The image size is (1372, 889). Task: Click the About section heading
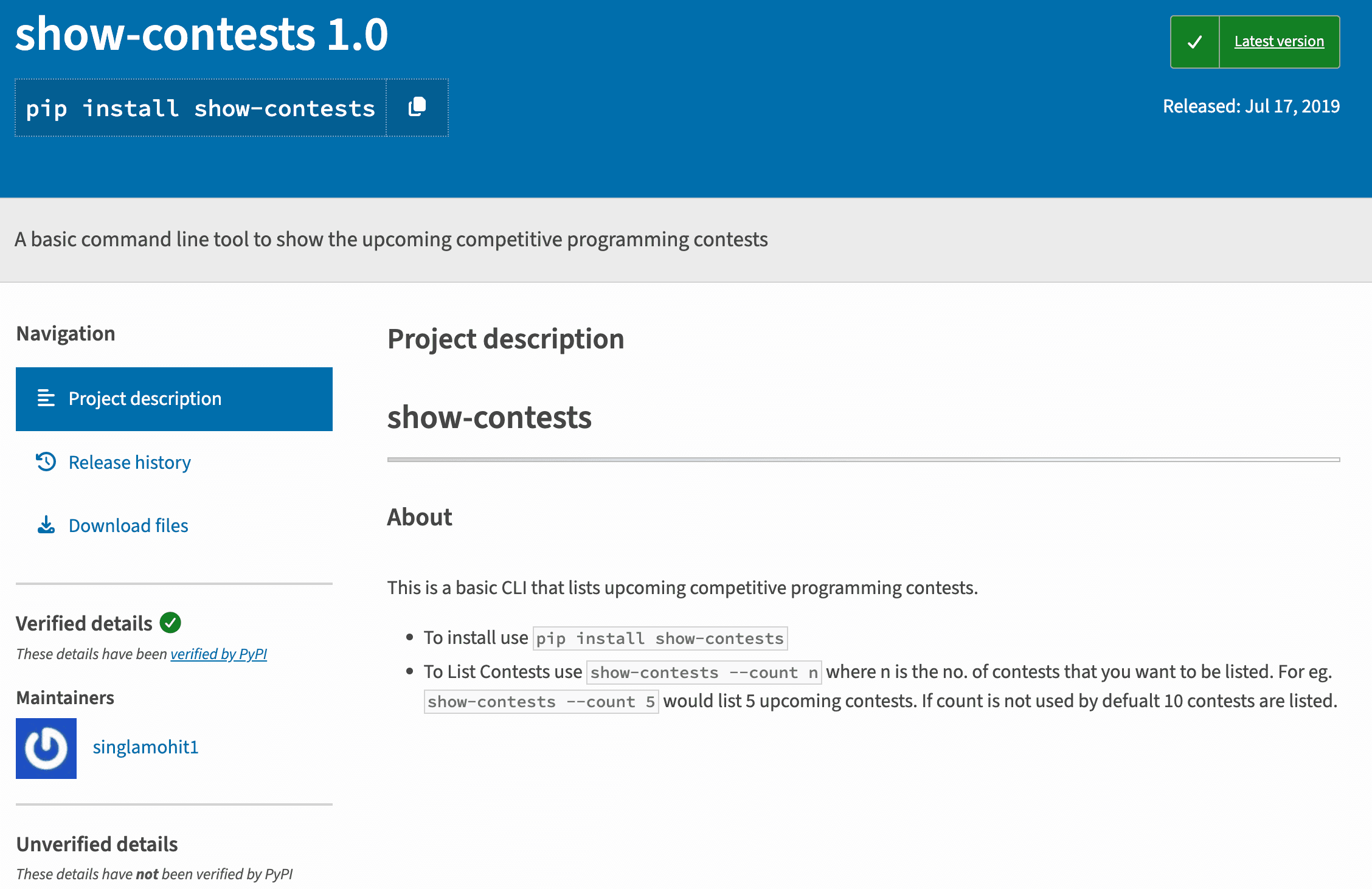pyautogui.click(x=420, y=517)
